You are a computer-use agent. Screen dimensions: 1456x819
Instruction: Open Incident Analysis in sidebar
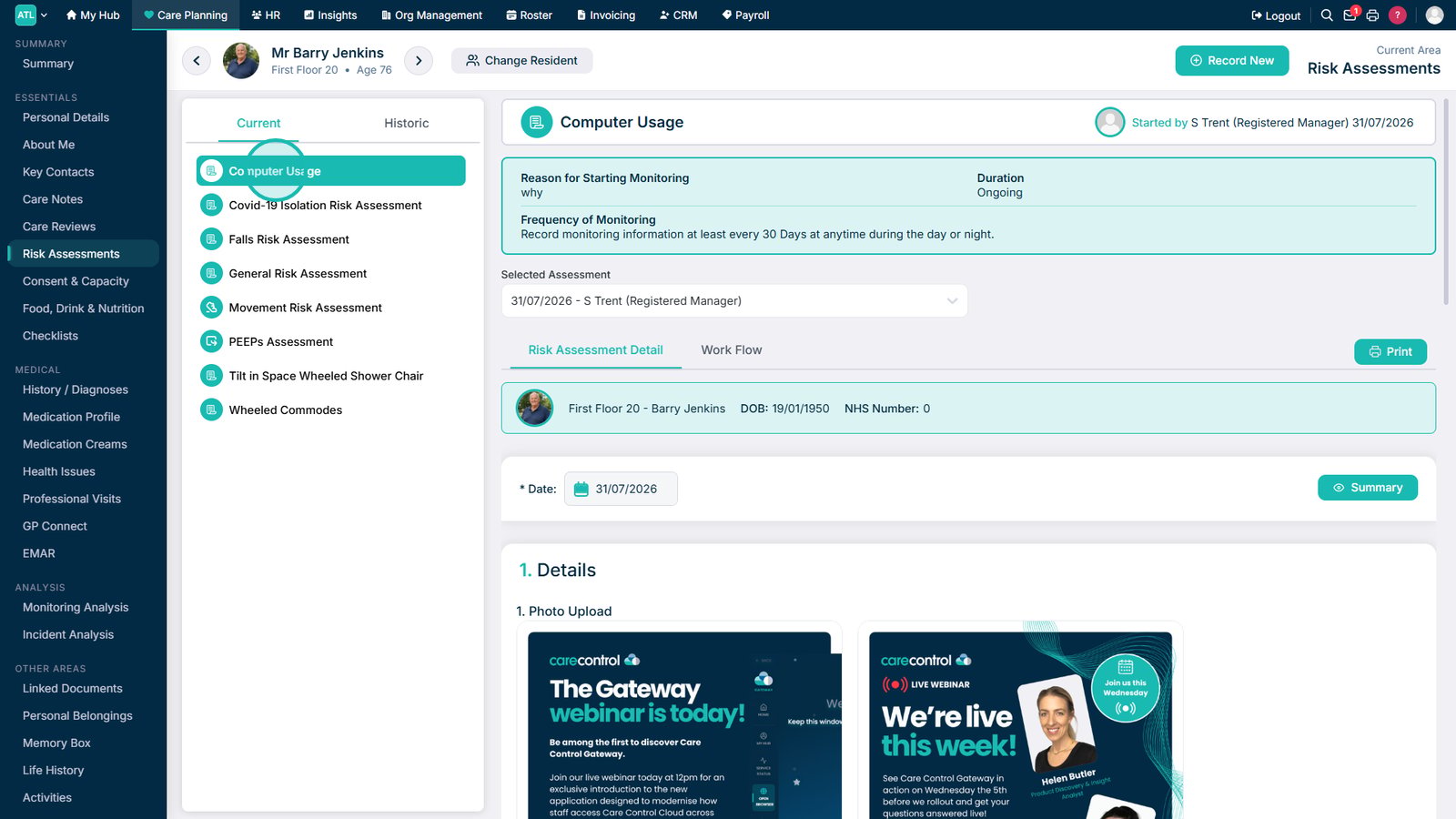[x=68, y=634]
